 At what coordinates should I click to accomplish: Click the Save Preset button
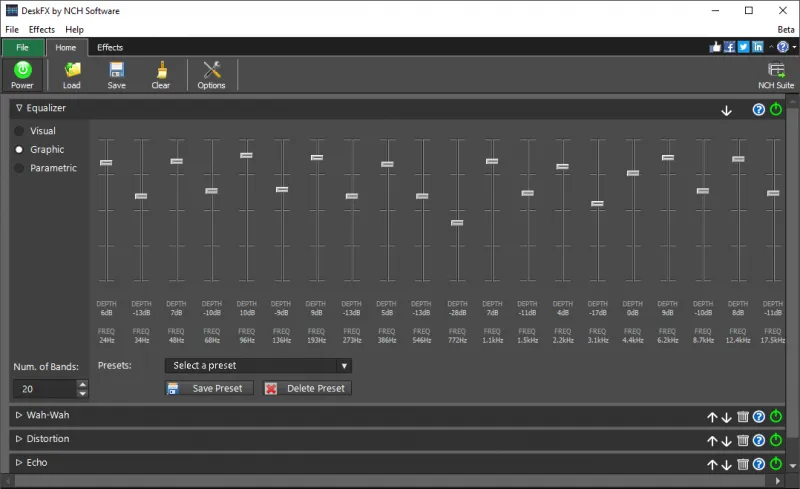(209, 388)
